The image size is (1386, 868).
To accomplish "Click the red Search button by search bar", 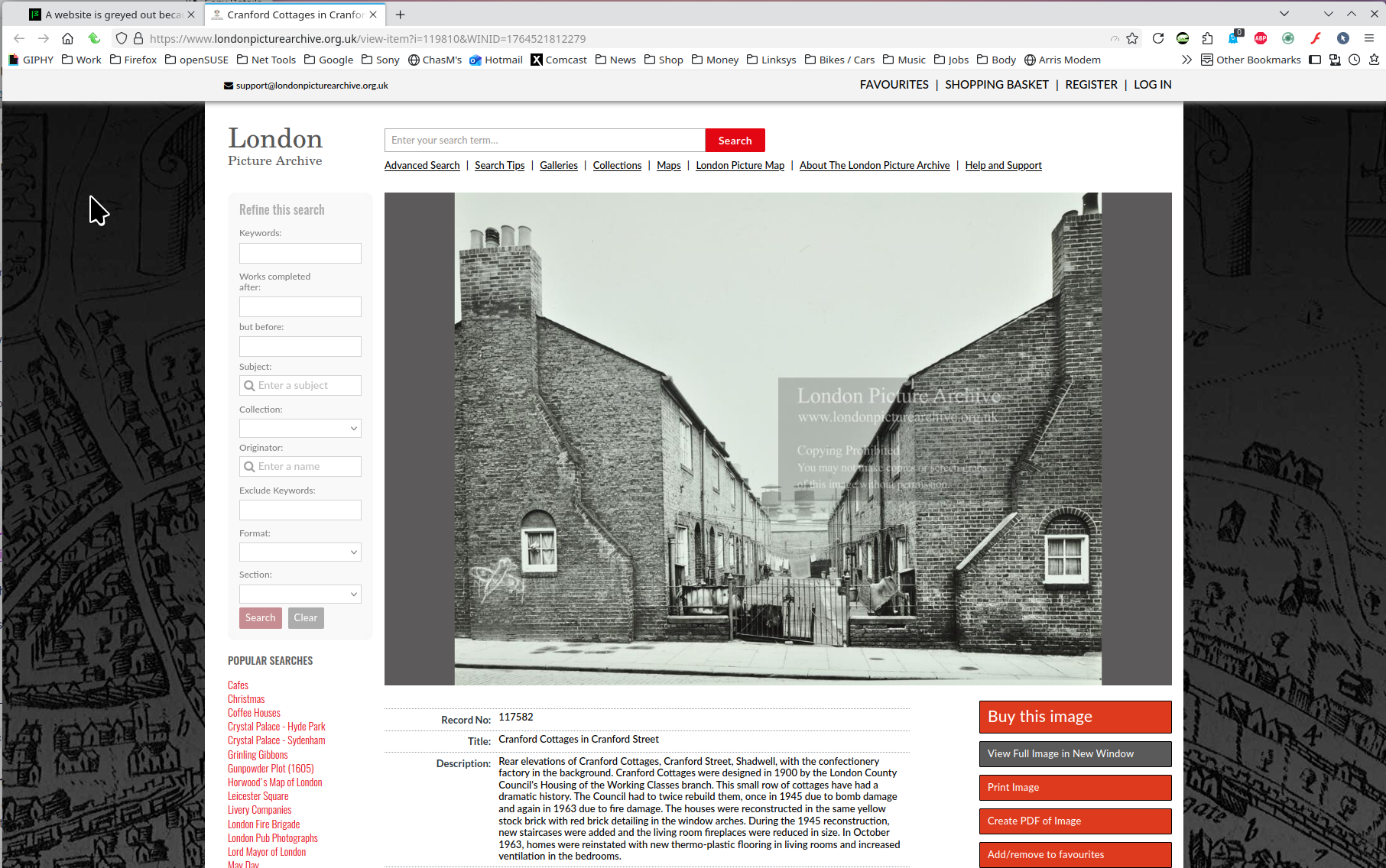I will coord(735,141).
